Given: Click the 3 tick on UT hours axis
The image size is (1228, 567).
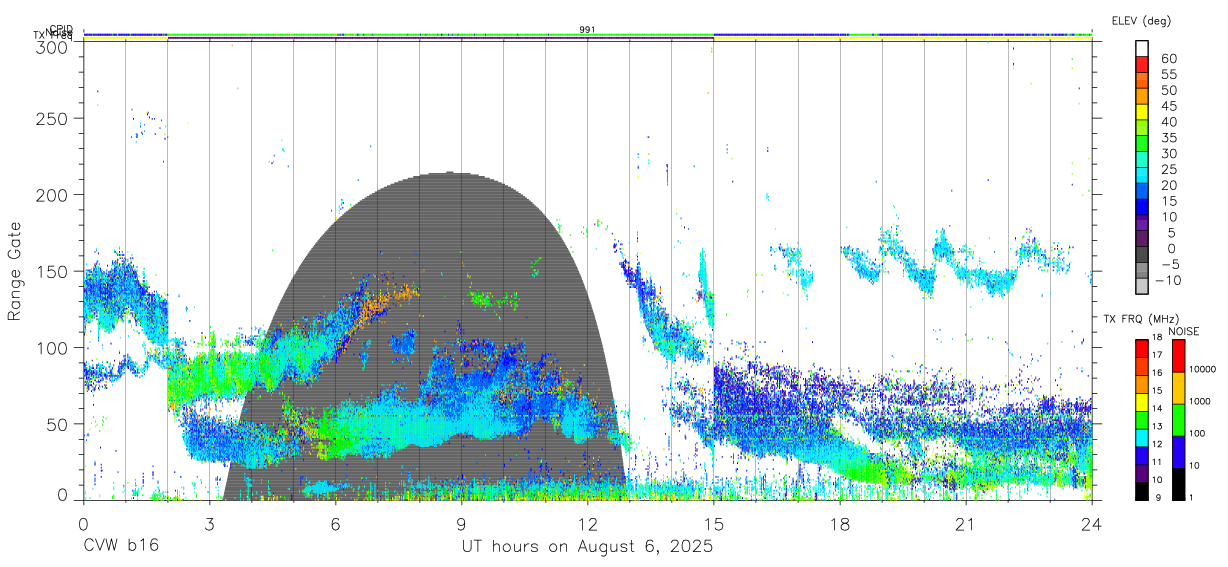Looking at the screenshot, I should [x=209, y=523].
